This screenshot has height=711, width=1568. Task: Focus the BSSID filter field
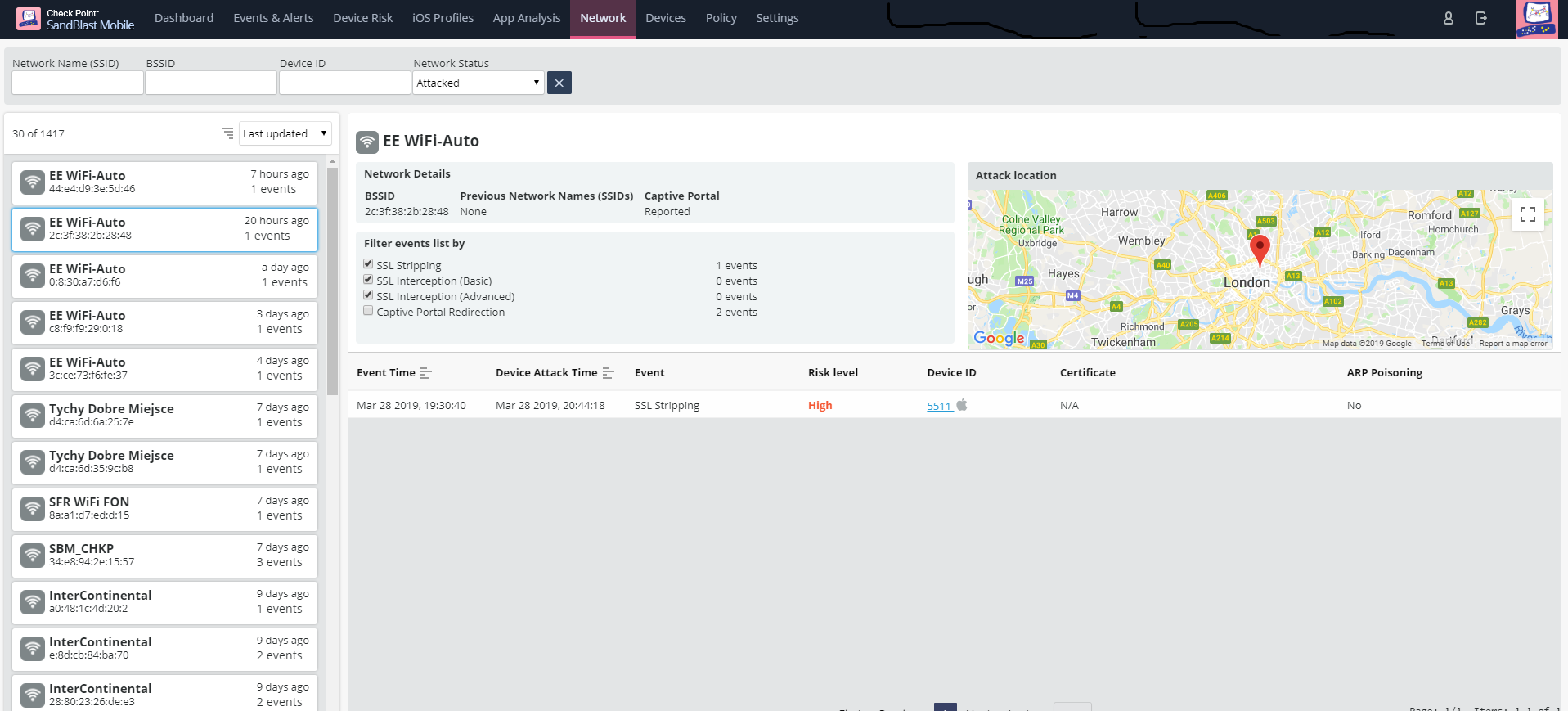(x=211, y=83)
